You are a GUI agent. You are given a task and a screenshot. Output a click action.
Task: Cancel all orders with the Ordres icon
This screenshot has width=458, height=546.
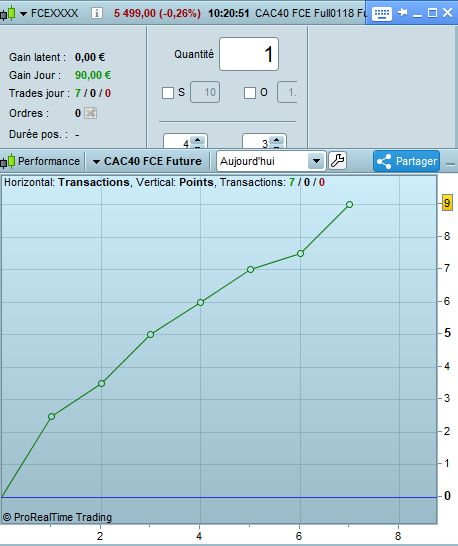[x=91, y=113]
